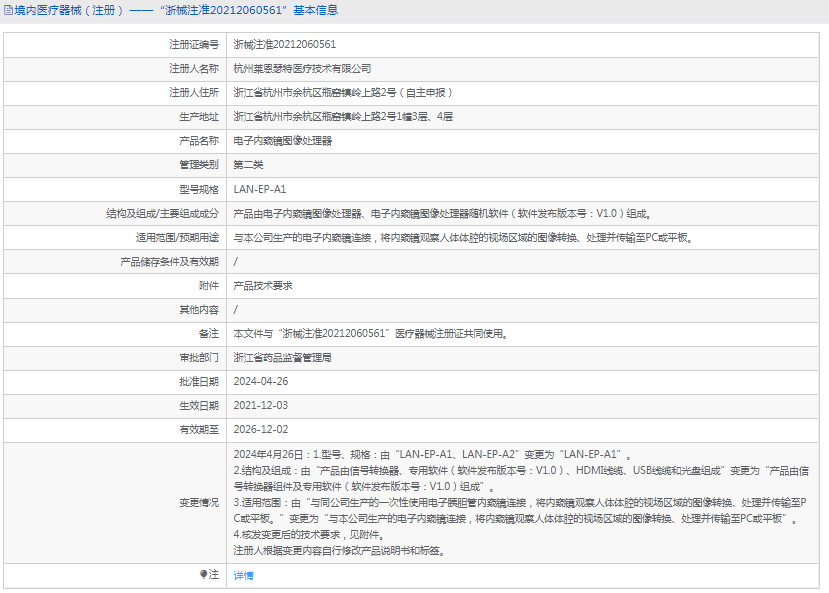Click the 管理类别 label
The image size is (829, 593).
[199, 165]
